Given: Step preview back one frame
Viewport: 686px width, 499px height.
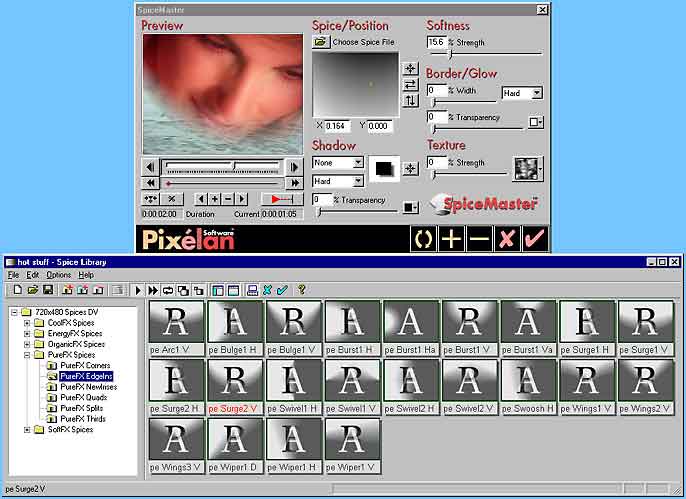Looking at the screenshot, I should click(x=150, y=167).
